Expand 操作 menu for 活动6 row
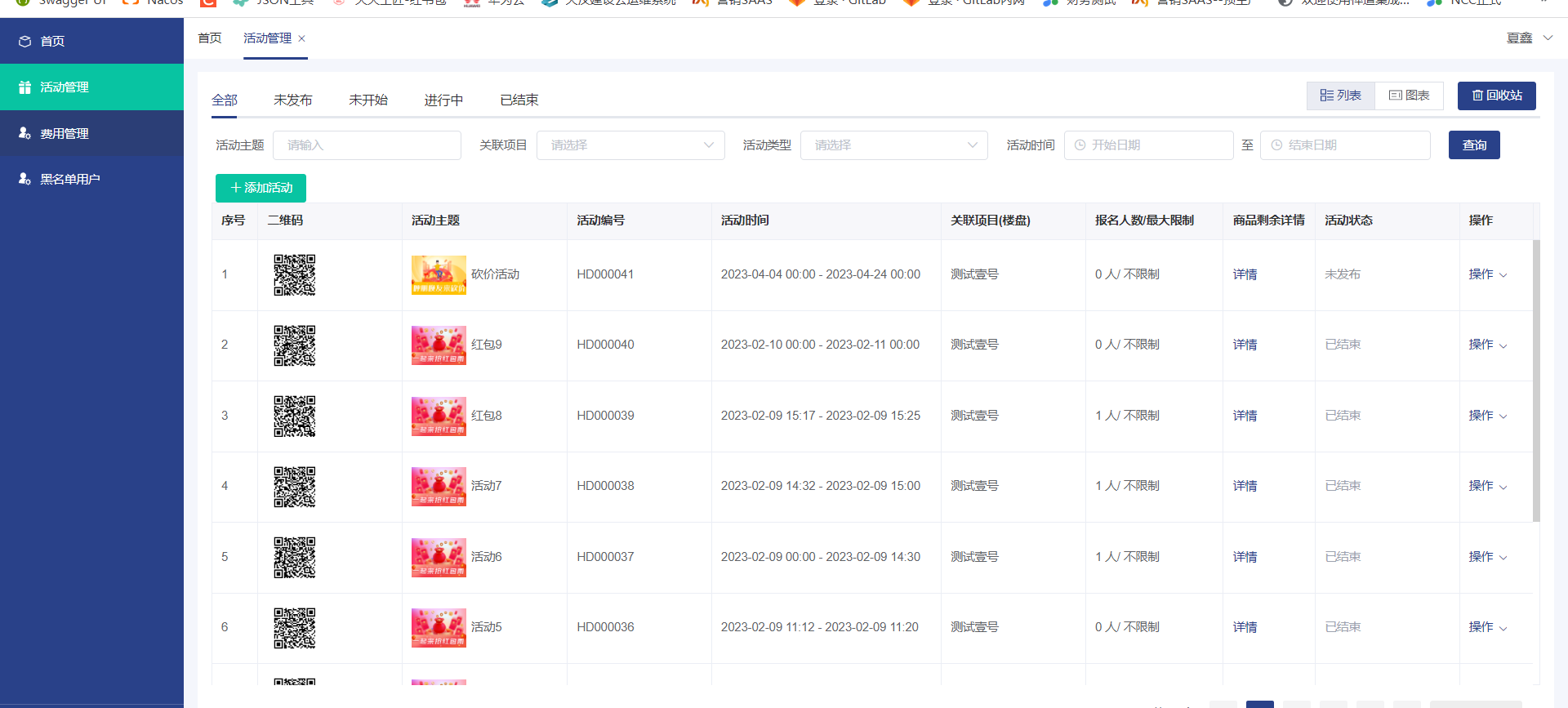This screenshot has width=1568, height=708. (x=1487, y=557)
